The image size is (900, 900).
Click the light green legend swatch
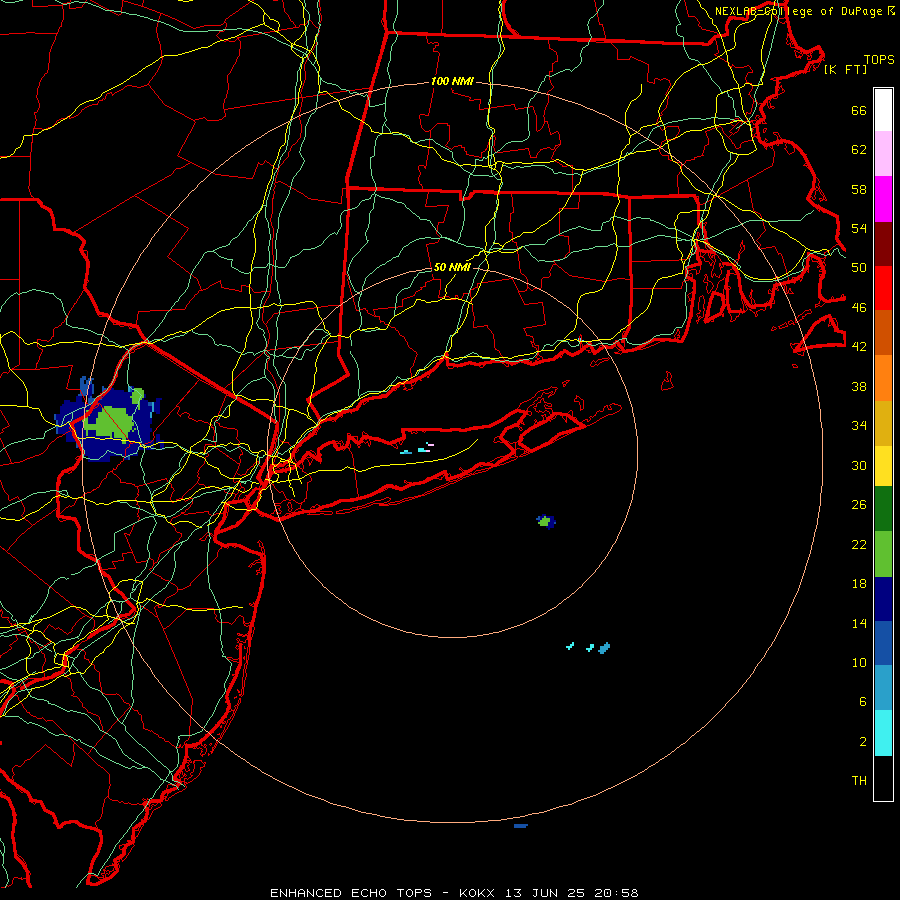(x=883, y=554)
